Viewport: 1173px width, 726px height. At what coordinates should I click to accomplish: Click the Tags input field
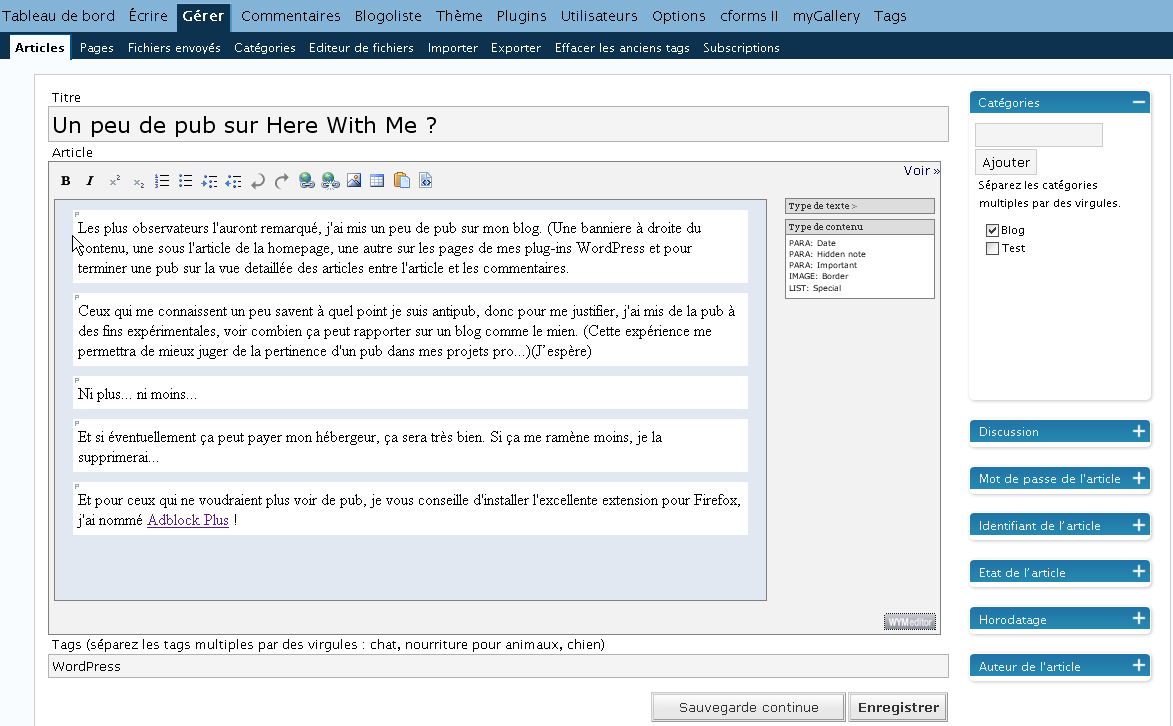point(497,666)
